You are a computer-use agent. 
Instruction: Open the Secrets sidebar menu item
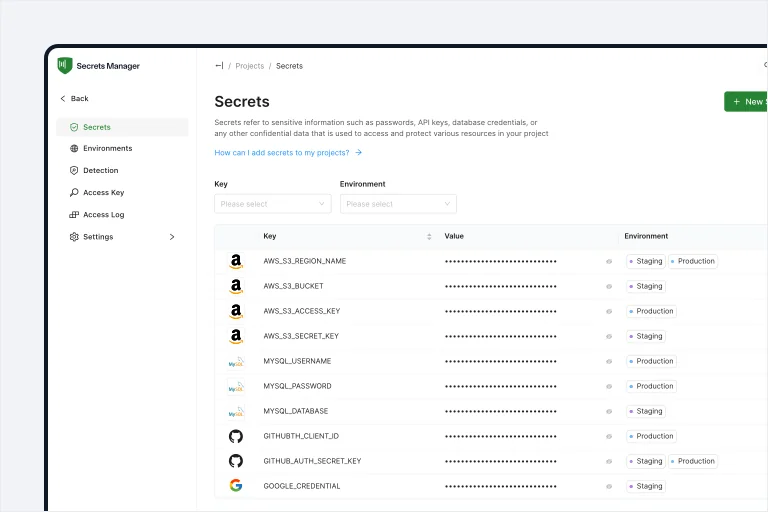122,127
